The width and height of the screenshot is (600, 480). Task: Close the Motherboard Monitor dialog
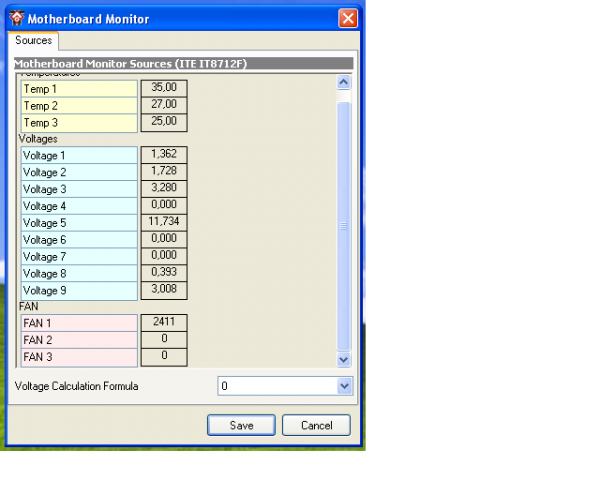(347, 18)
